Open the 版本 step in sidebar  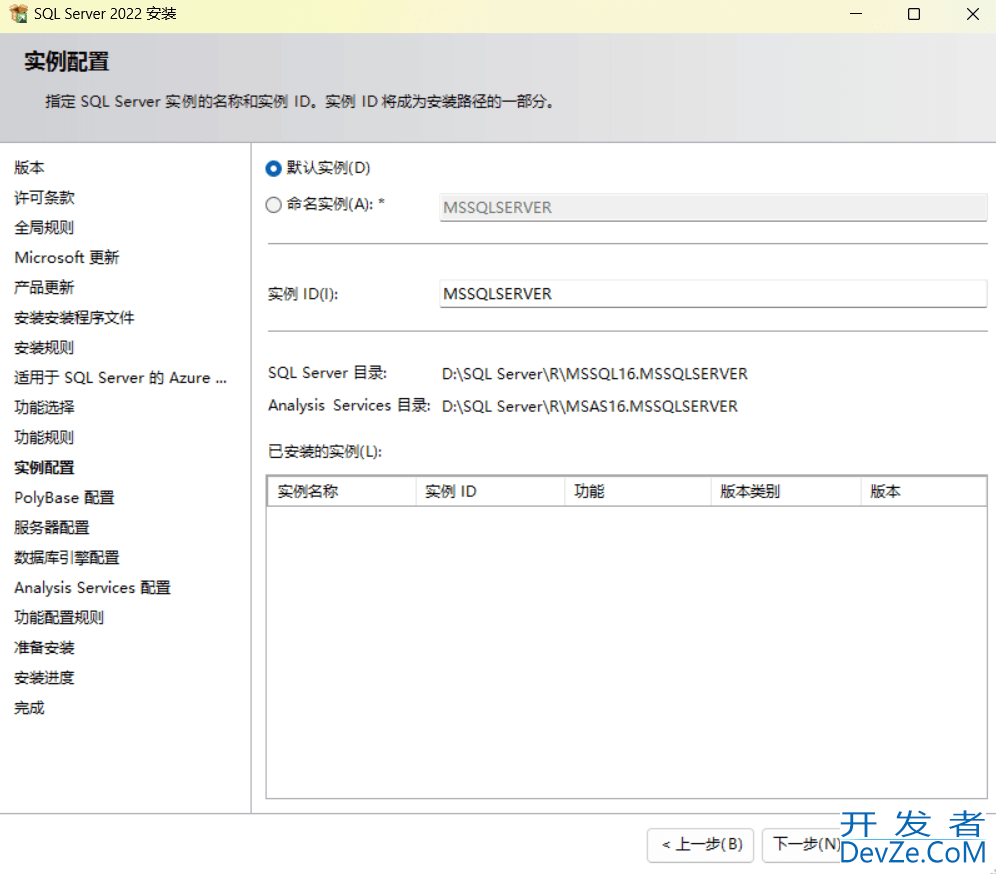pos(29,168)
